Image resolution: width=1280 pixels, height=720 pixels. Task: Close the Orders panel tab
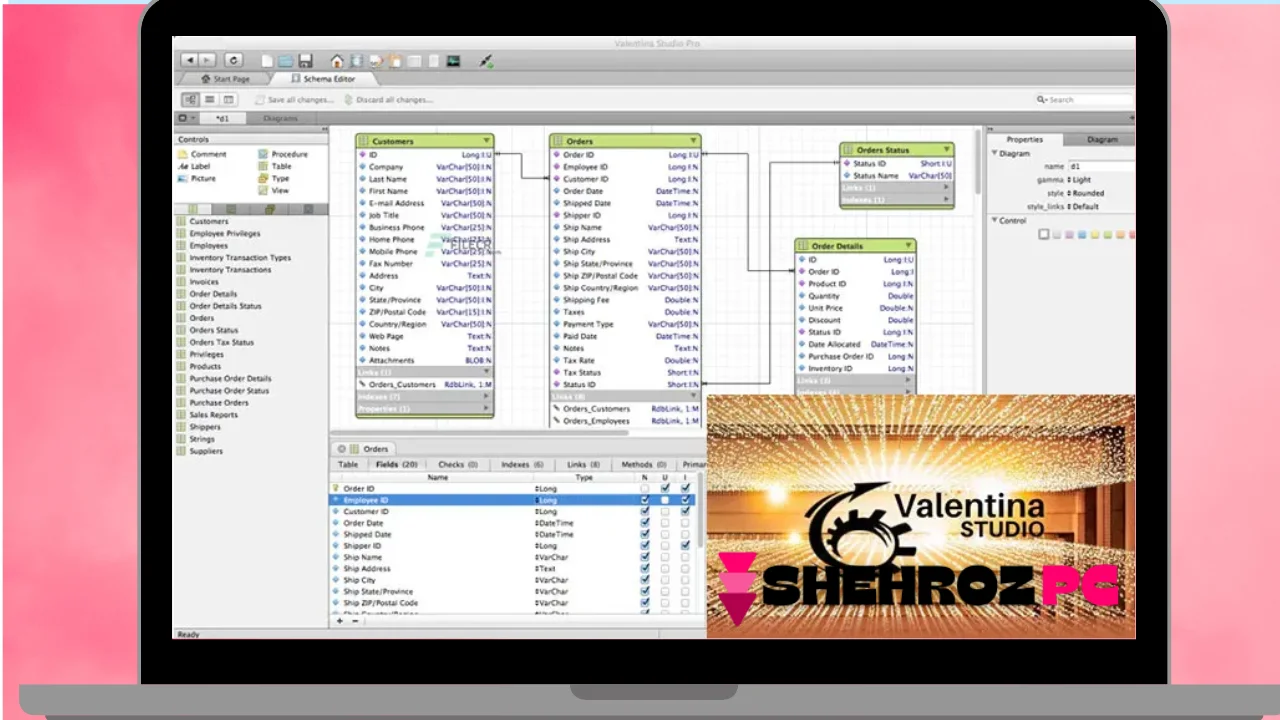(342, 449)
